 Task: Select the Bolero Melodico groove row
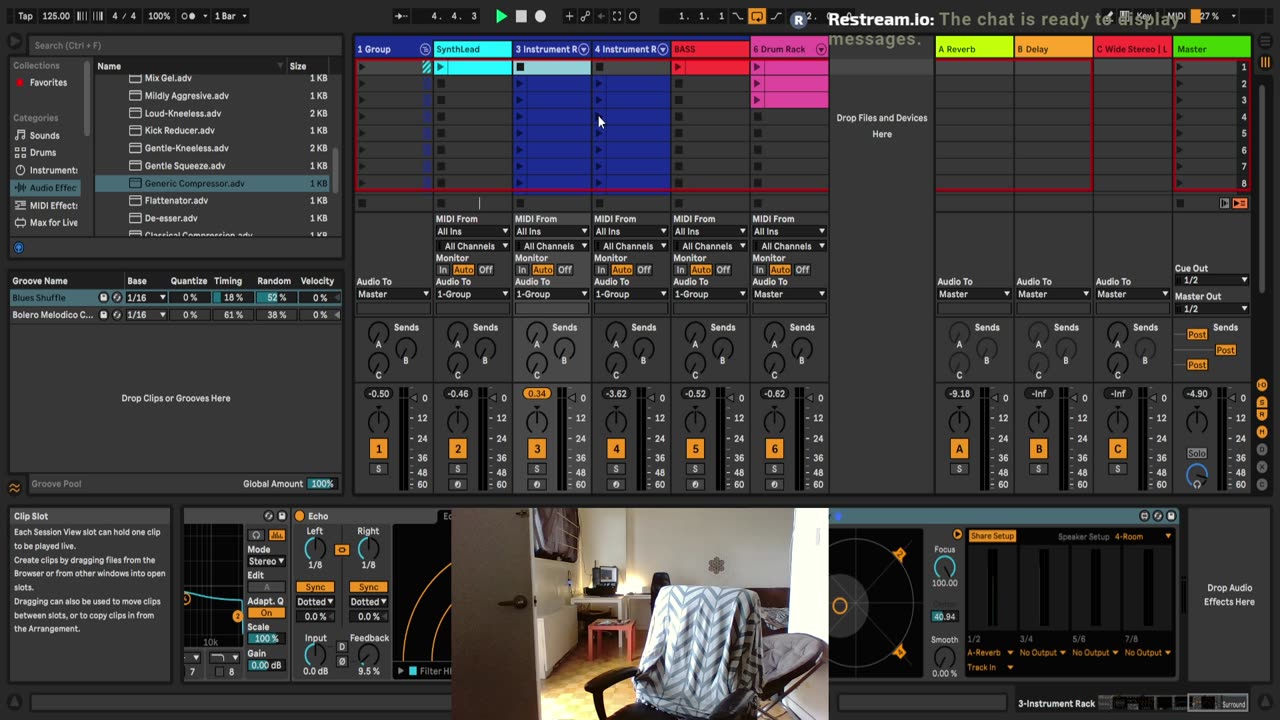[52, 314]
